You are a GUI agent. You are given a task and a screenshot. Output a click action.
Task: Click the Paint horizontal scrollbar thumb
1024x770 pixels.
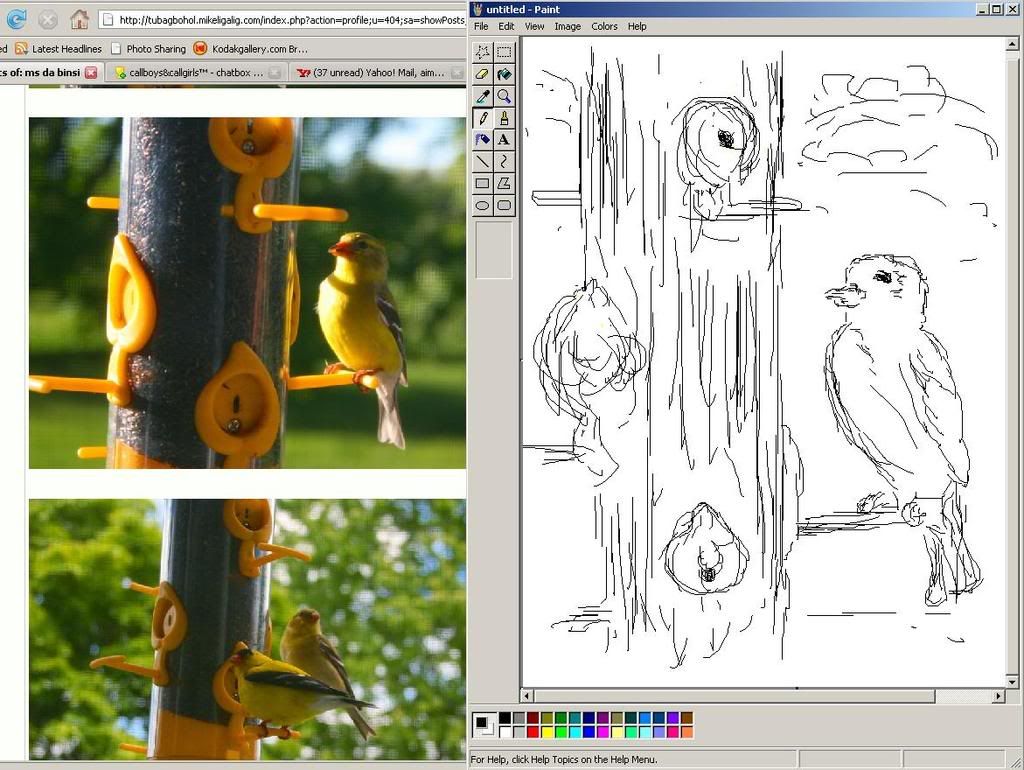coord(735,696)
